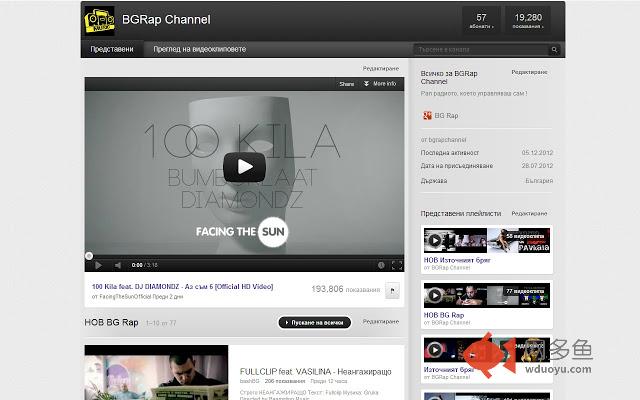The image size is (640, 400).
Task: Click the НОВ BG Rap section heading
Action: (x=111, y=322)
